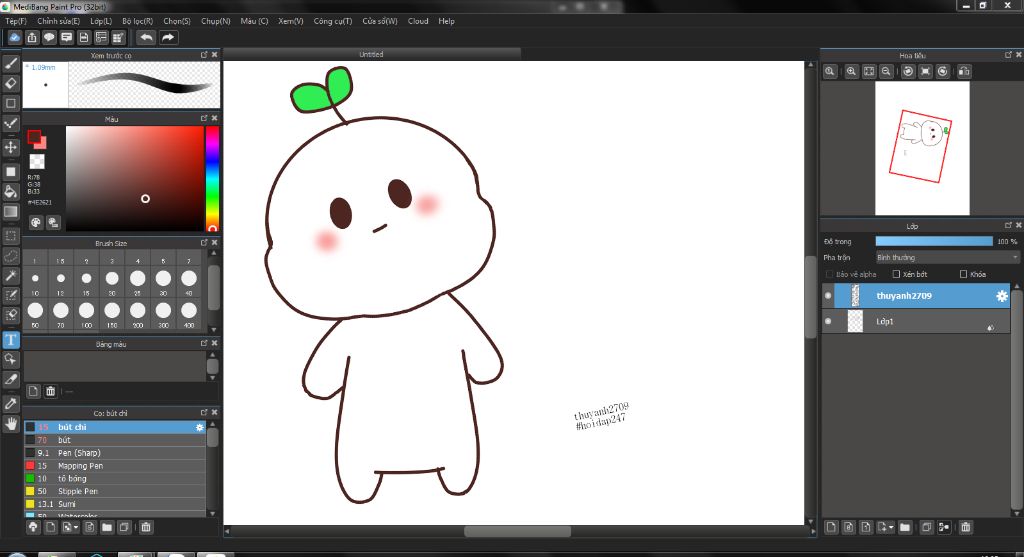Viewport: 1024px width, 557px height.
Task: Close the Bảng màu palette panel
Action: click(214, 343)
